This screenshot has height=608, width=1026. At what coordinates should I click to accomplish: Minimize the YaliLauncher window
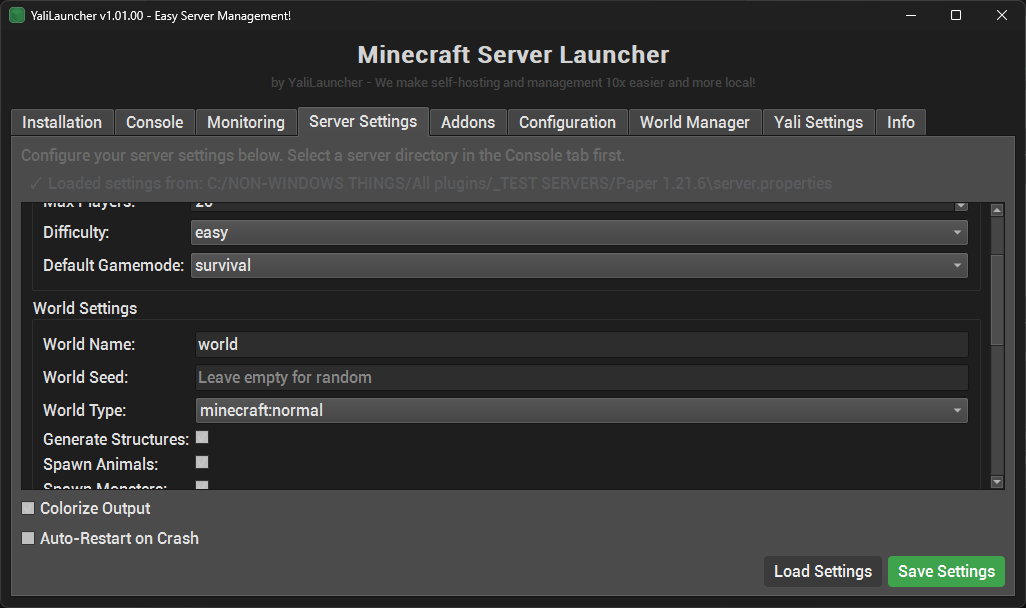pyautogui.click(x=911, y=15)
